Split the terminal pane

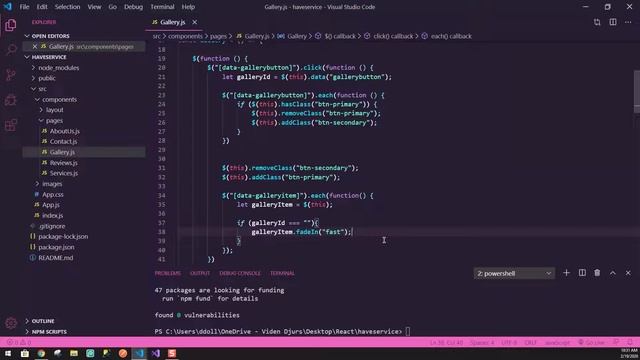click(x=582, y=273)
